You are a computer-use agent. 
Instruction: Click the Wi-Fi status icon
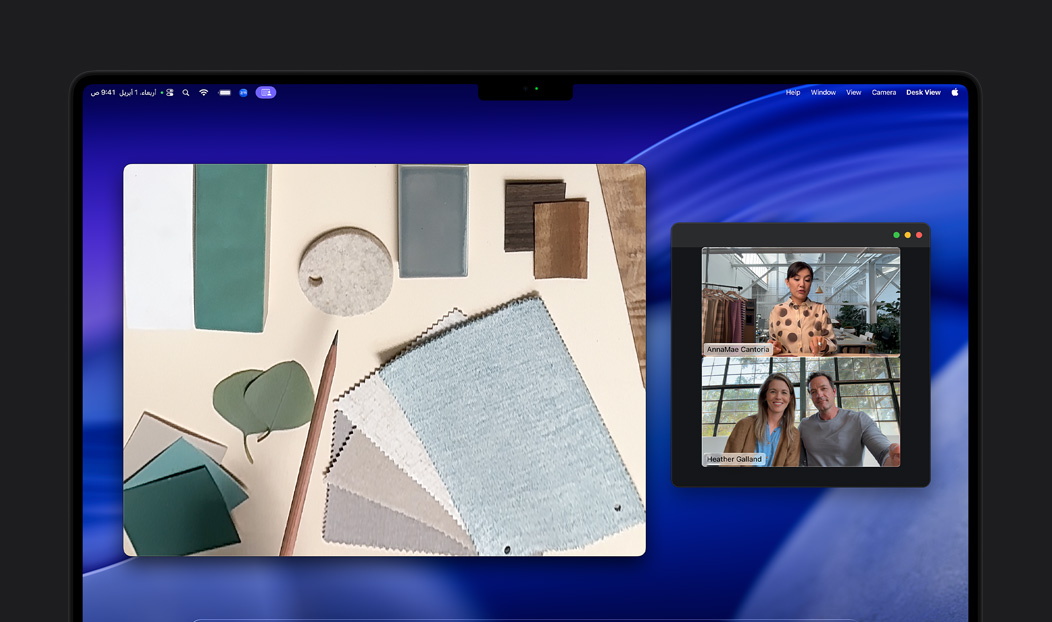click(x=204, y=92)
